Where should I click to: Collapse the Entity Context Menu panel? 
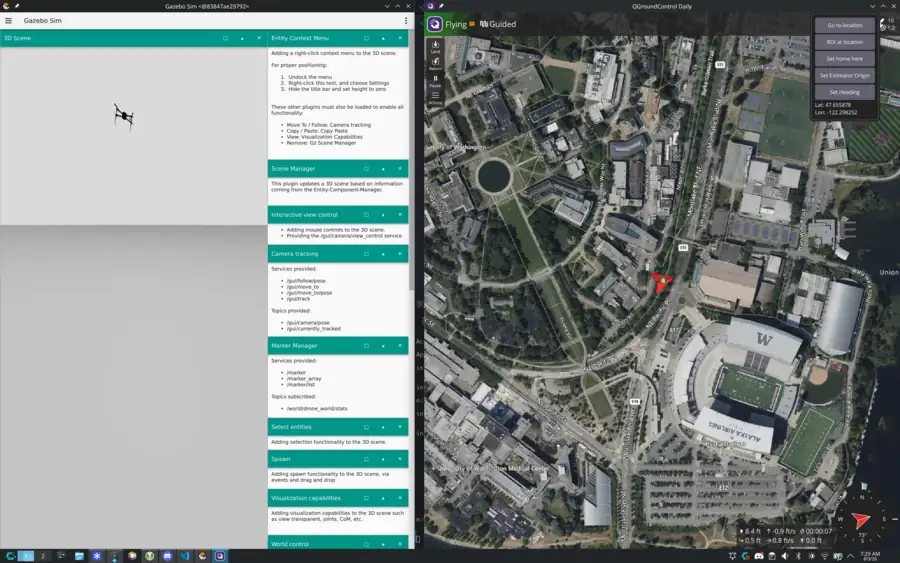(x=383, y=38)
